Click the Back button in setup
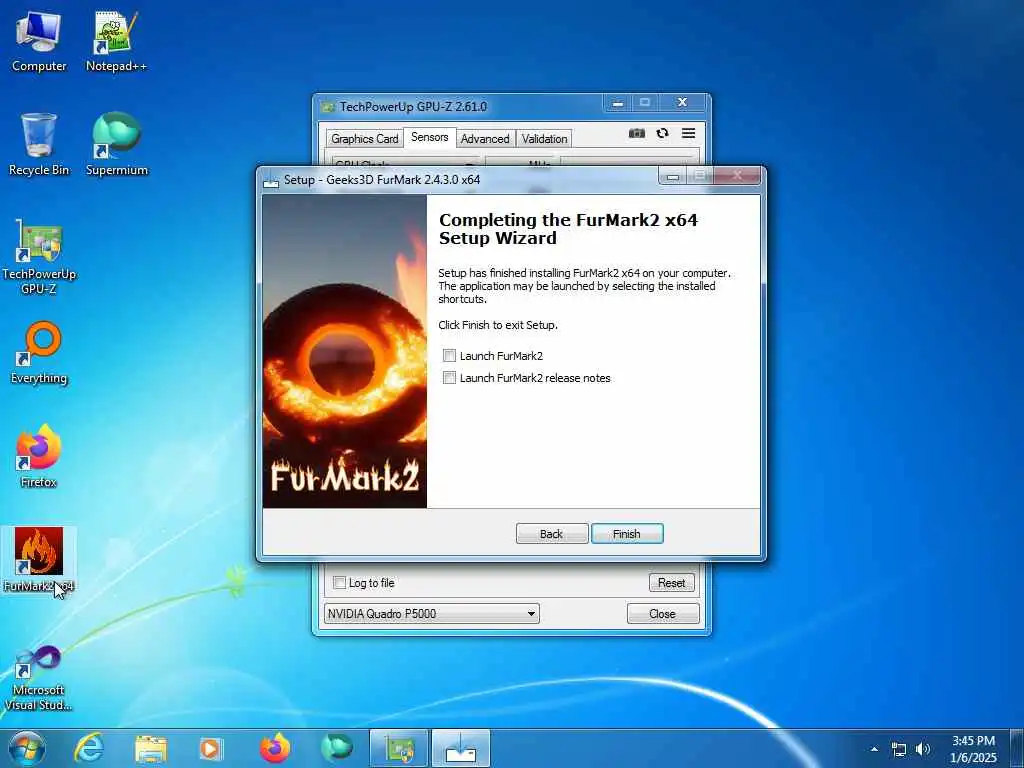 click(552, 534)
